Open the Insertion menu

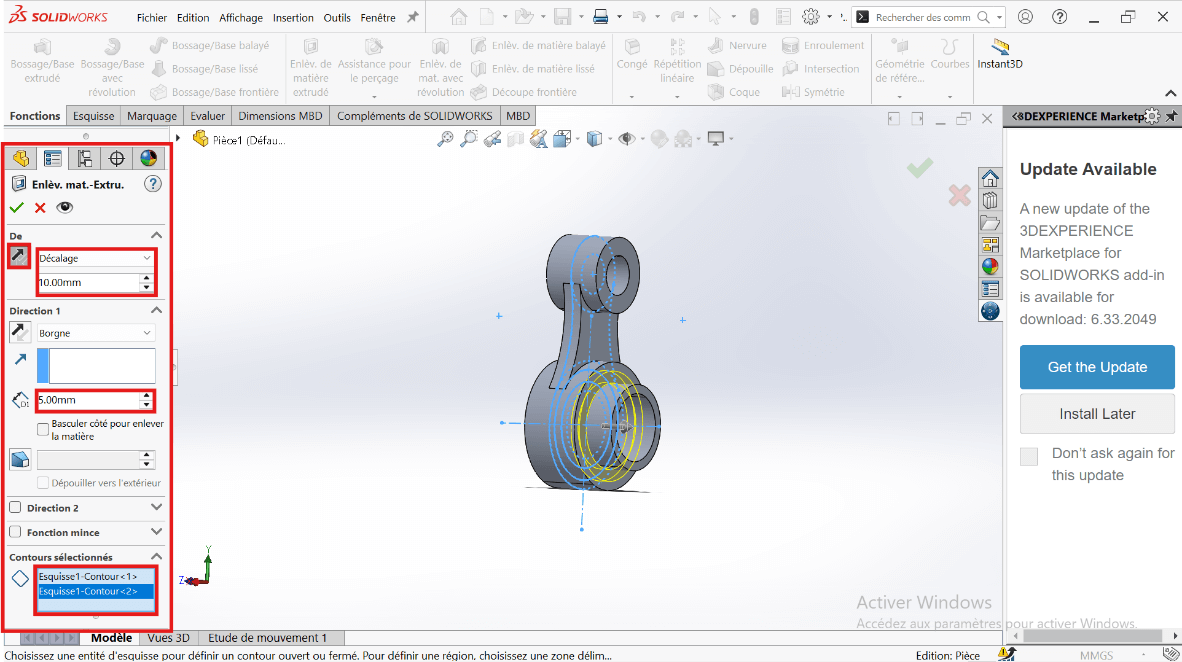pos(292,18)
